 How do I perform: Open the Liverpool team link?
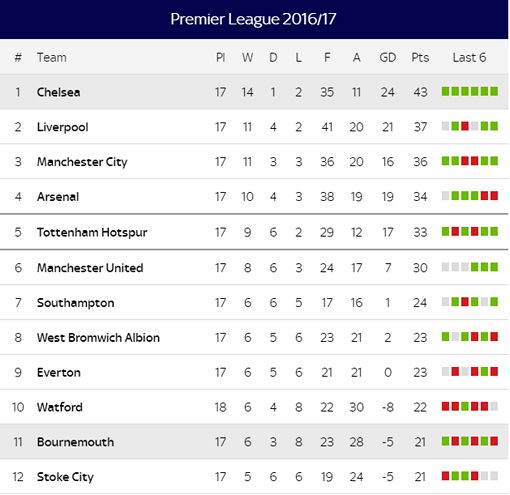coord(63,127)
